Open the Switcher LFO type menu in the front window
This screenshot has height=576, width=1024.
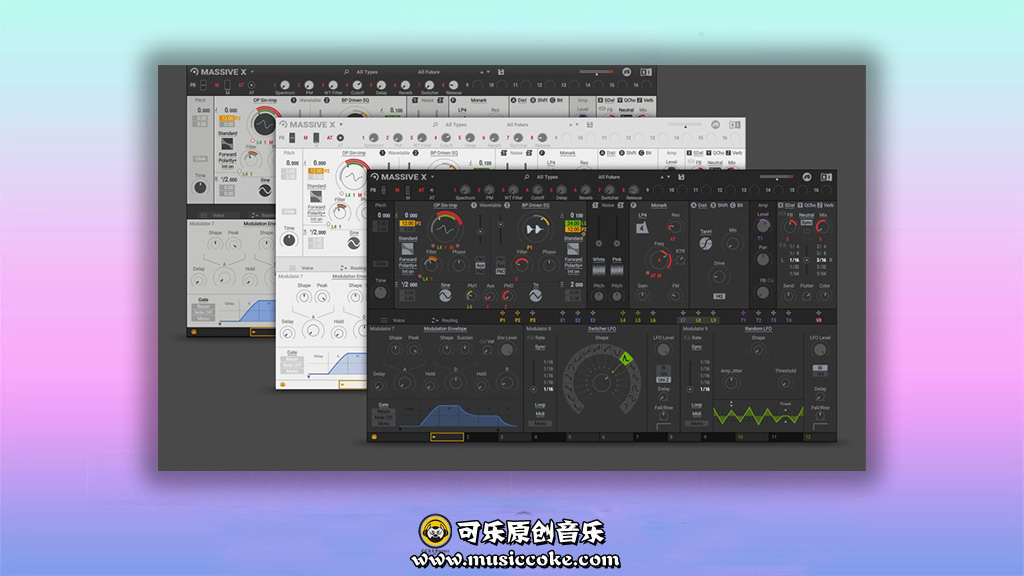click(x=602, y=328)
